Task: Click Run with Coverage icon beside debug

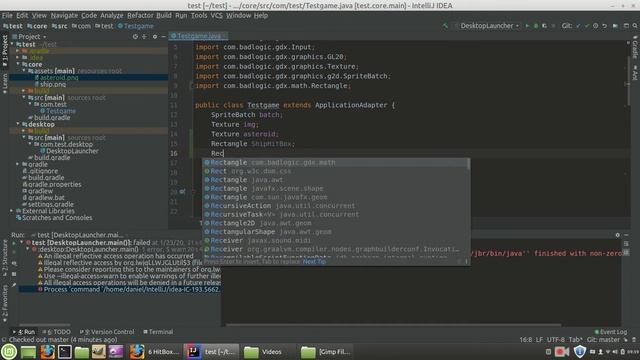Action: [544, 26]
